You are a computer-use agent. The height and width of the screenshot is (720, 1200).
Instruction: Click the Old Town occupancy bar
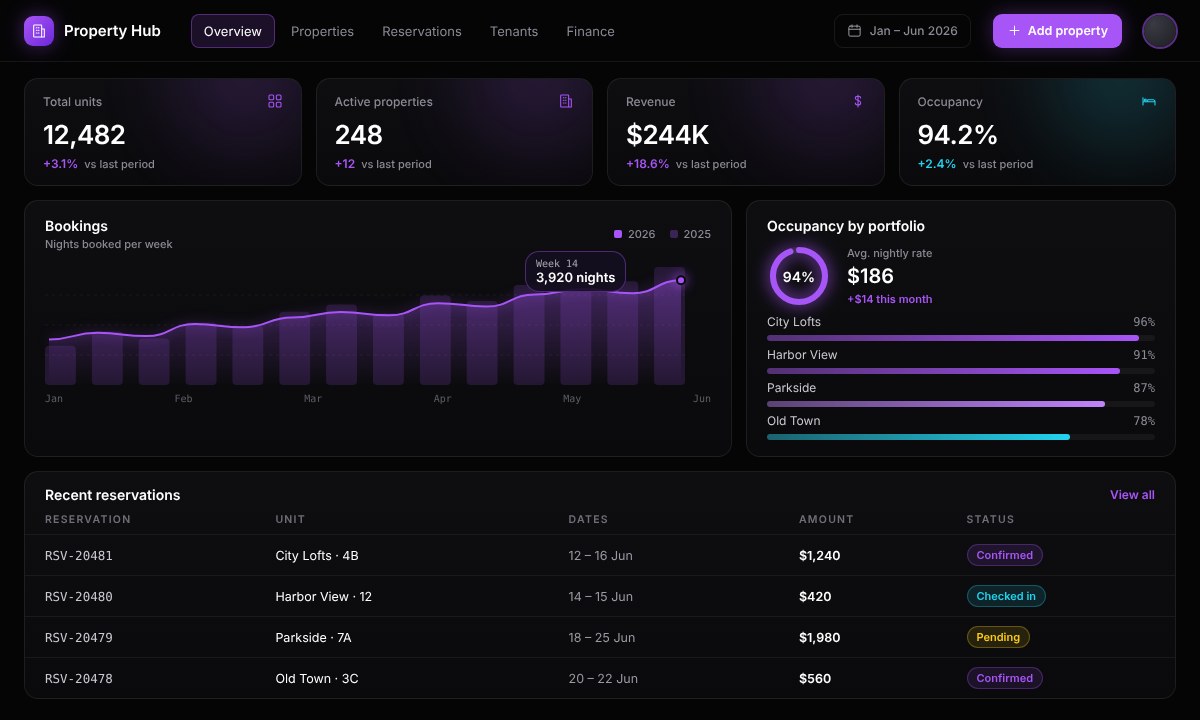961,437
